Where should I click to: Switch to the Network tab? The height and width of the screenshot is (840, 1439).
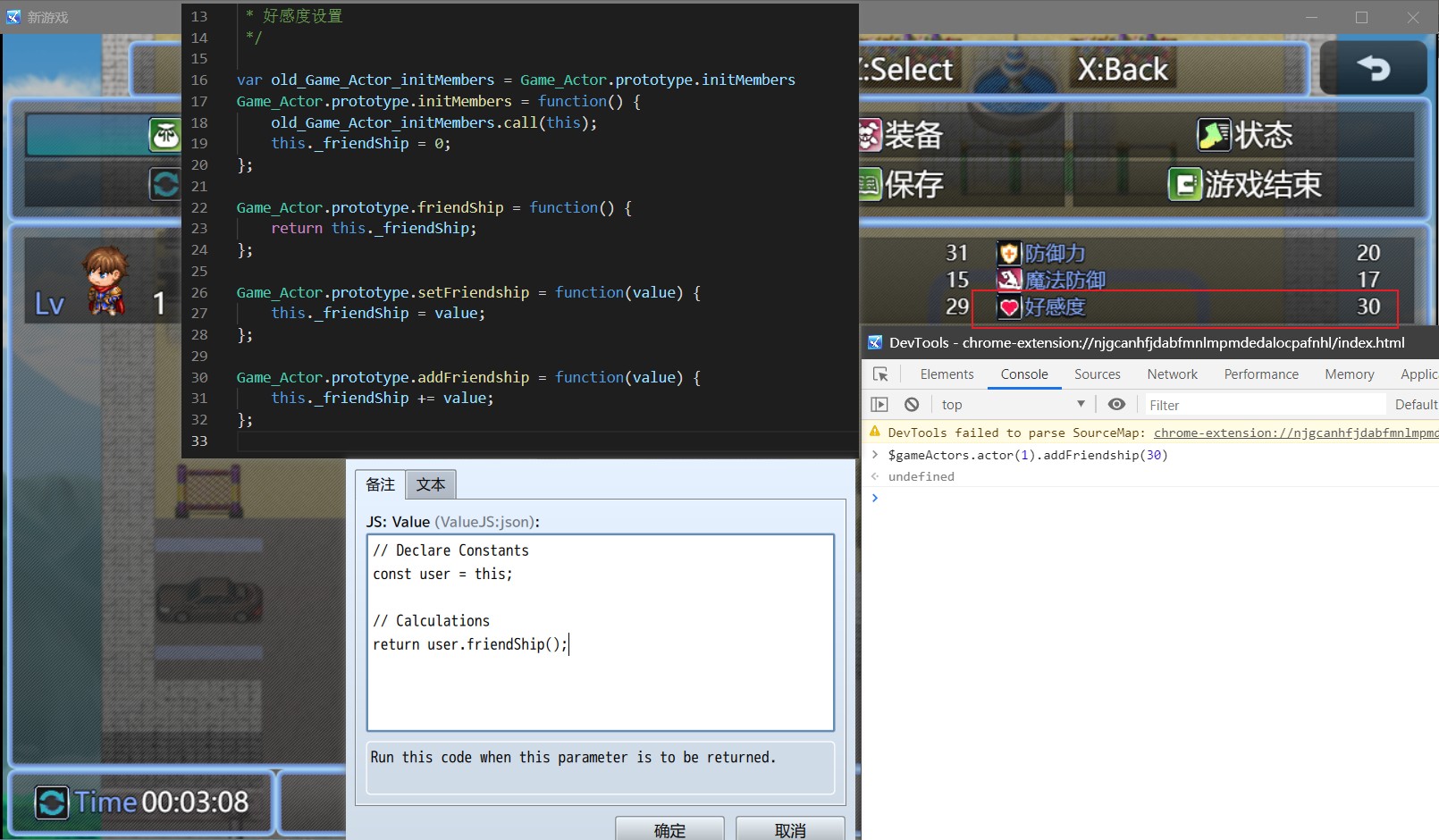coord(1172,374)
